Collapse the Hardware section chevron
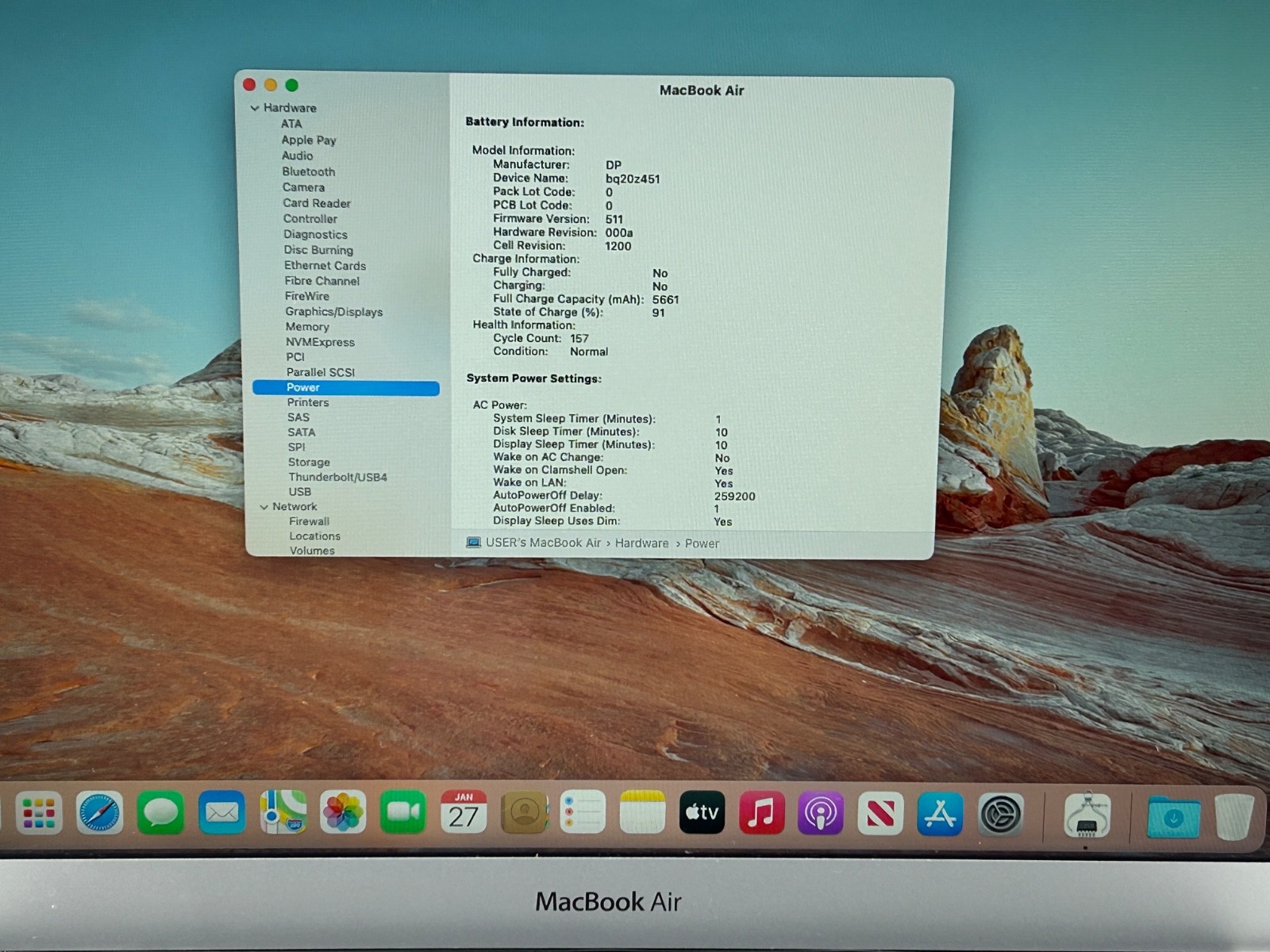This screenshot has height=952, width=1270. 255,108
